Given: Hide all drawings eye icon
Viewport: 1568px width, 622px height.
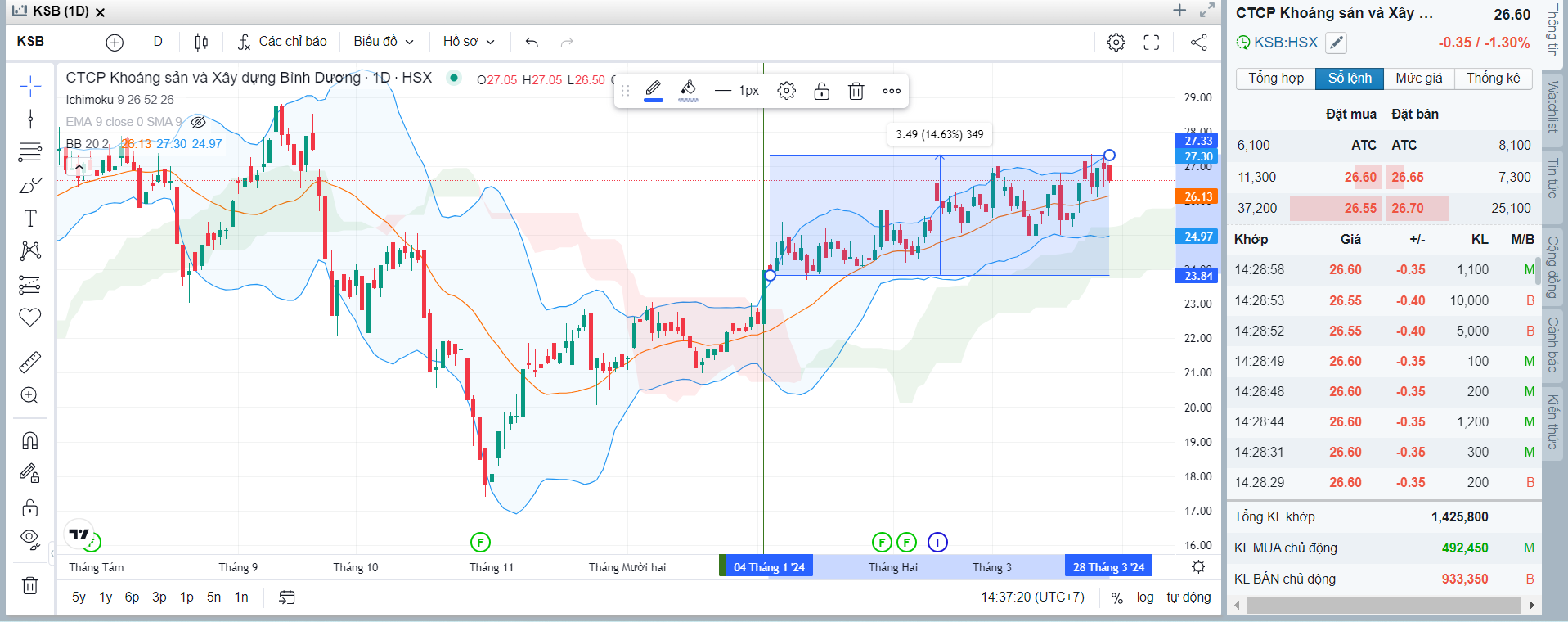Looking at the screenshot, I should 30,539.
